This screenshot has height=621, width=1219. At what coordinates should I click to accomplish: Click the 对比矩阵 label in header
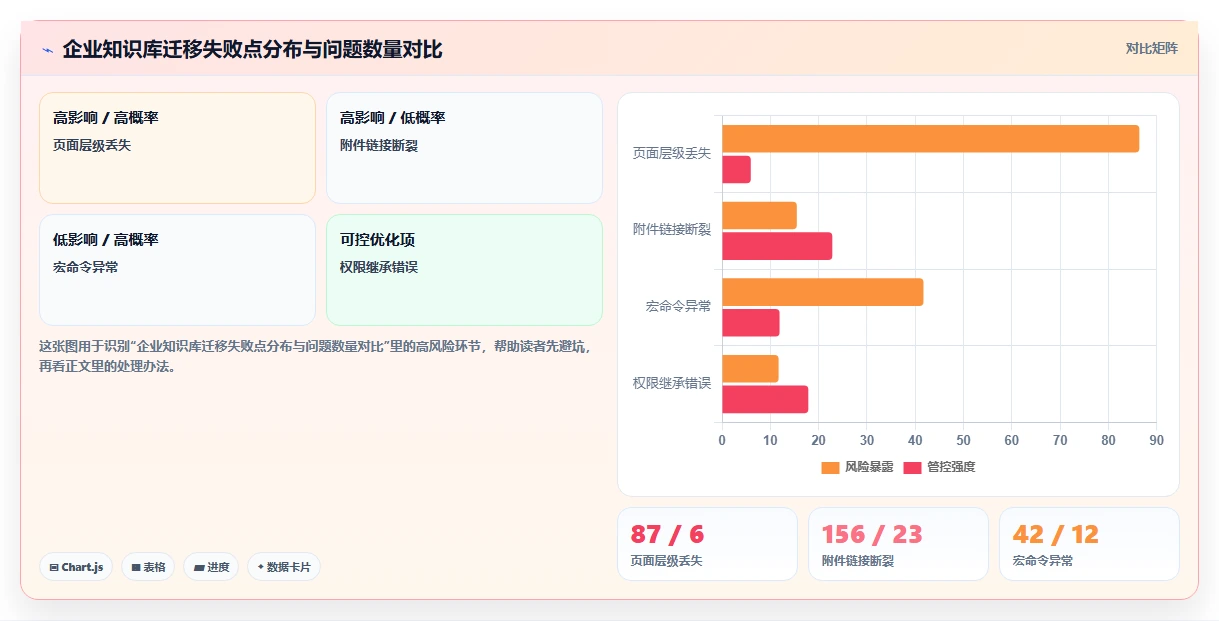(1151, 48)
